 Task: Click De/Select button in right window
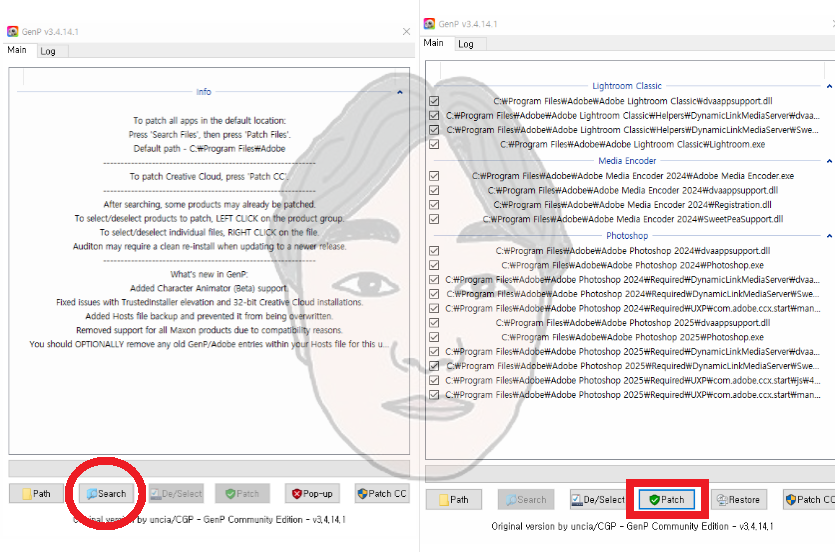(597, 499)
